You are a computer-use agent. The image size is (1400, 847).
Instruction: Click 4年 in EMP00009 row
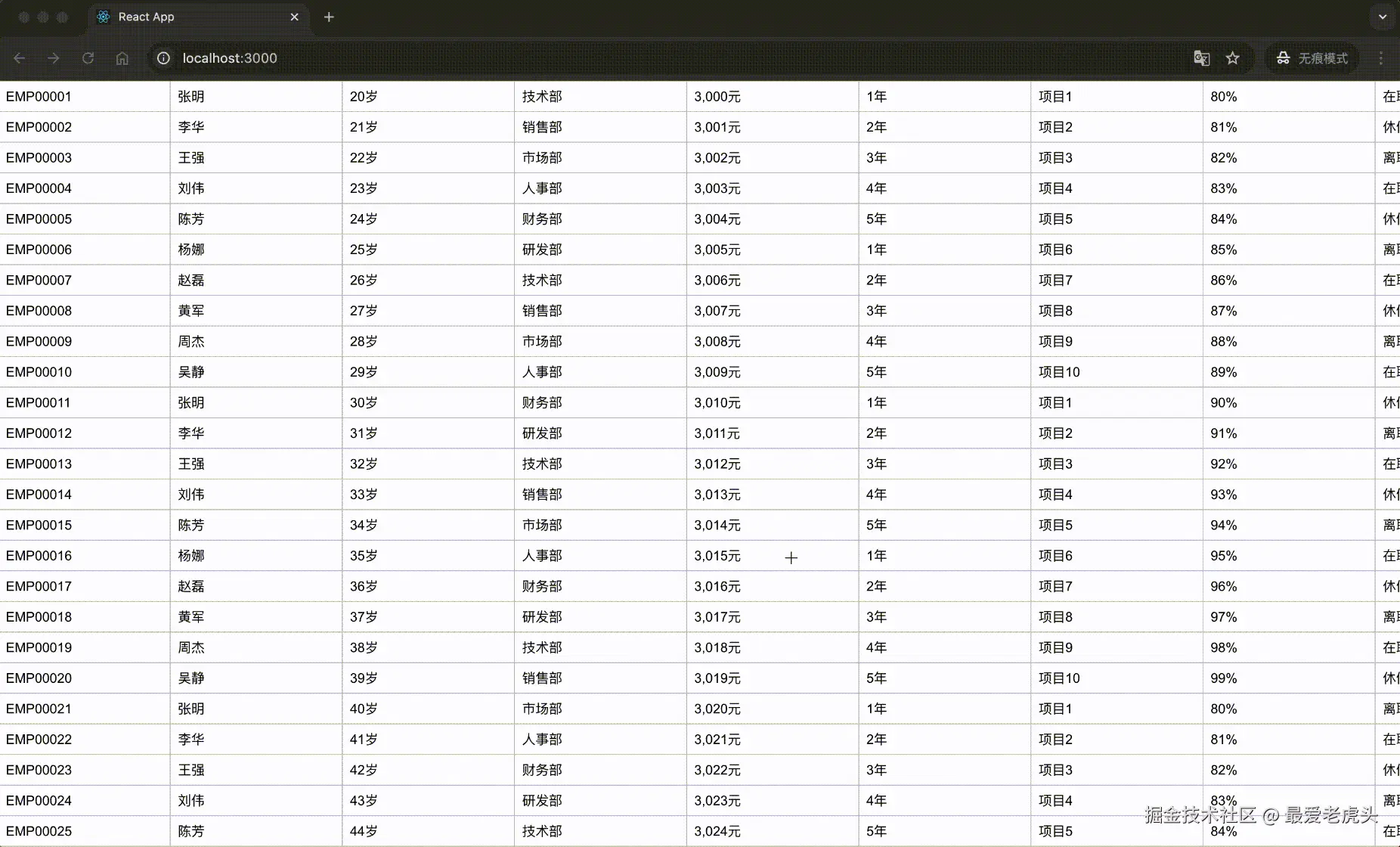[877, 342]
